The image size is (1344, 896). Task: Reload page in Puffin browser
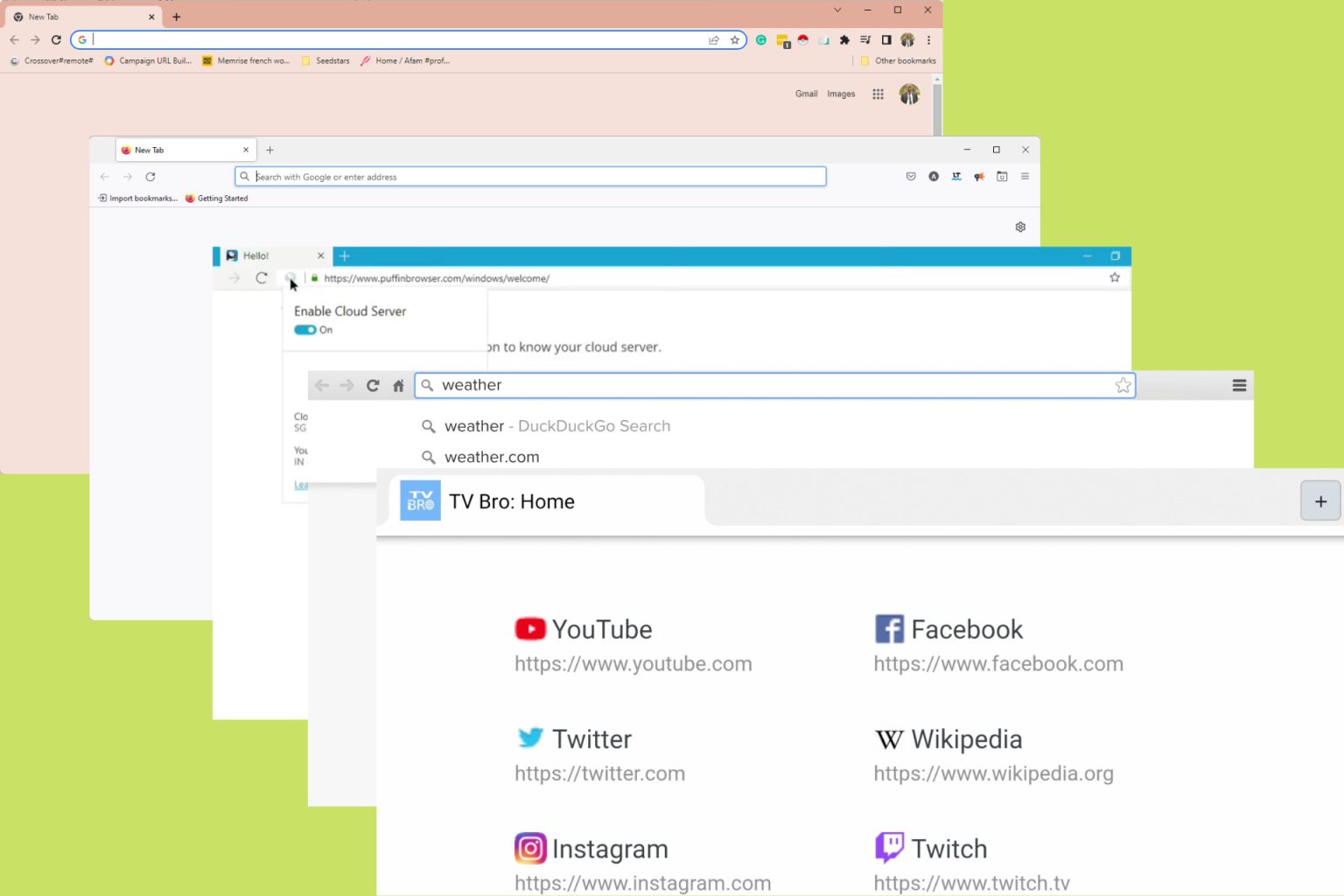pyautogui.click(x=261, y=278)
